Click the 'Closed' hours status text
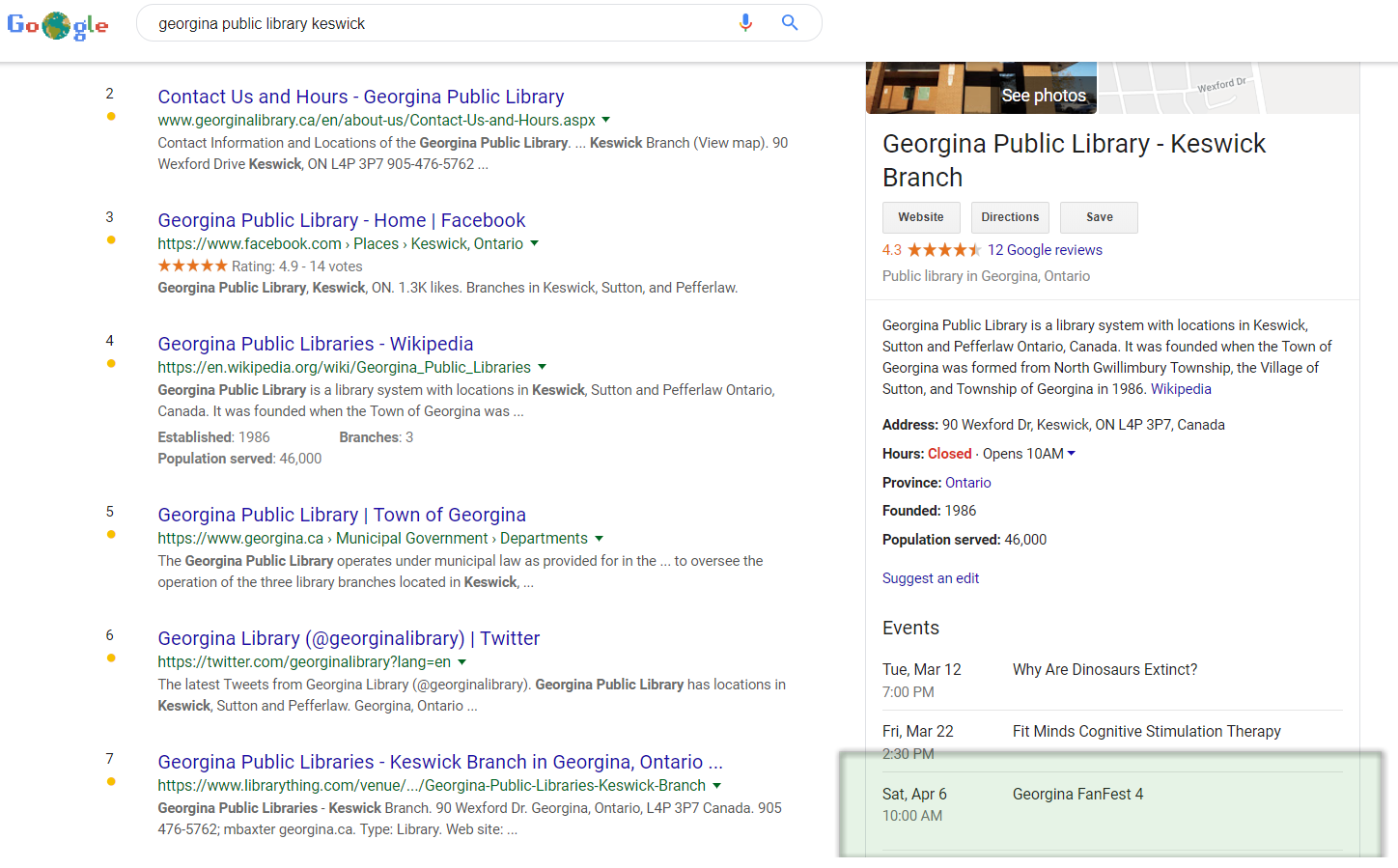This screenshot has height=868, width=1398. tap(949, 454)
